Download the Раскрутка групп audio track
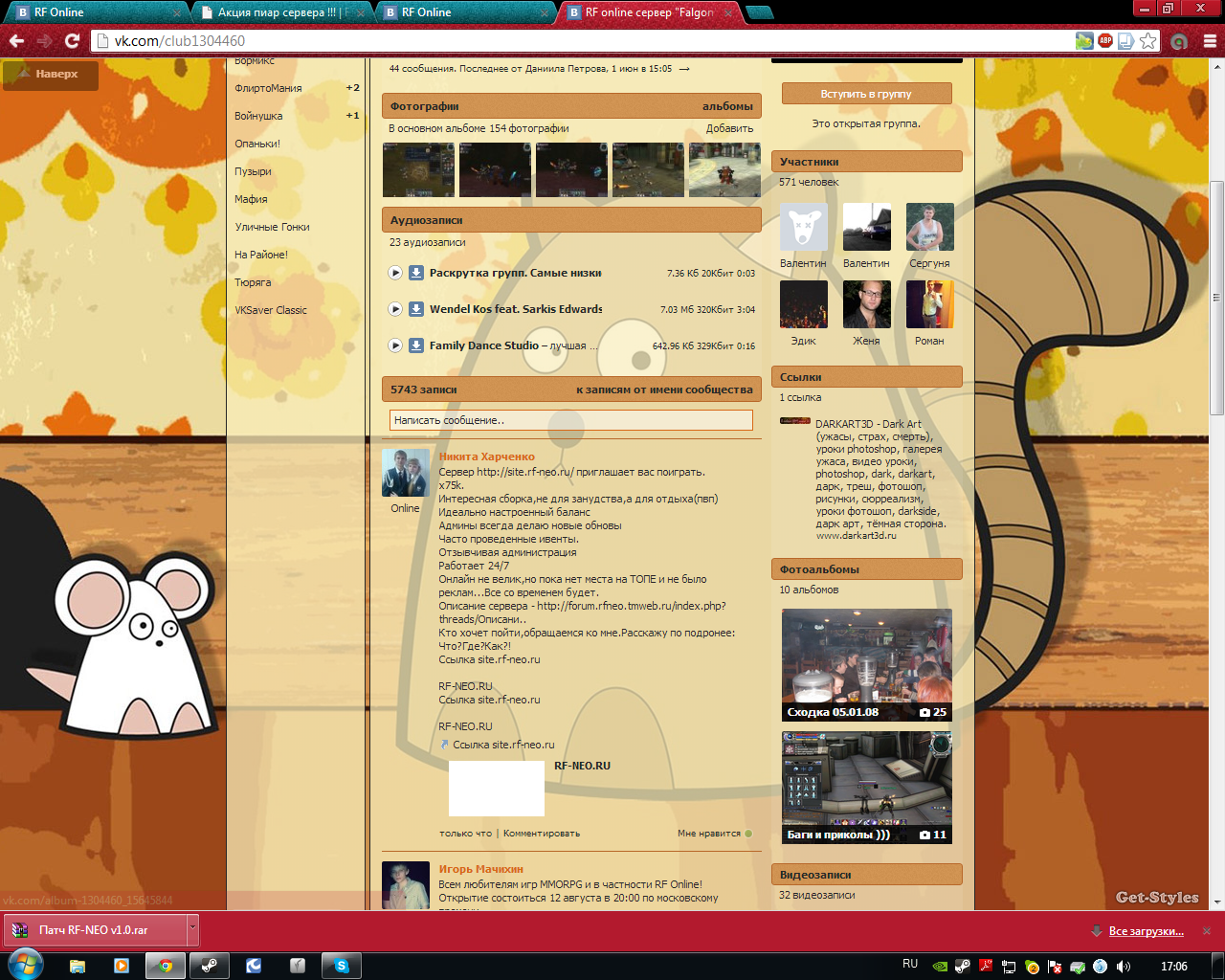1225x980 pixels. [x=416, y=273]
